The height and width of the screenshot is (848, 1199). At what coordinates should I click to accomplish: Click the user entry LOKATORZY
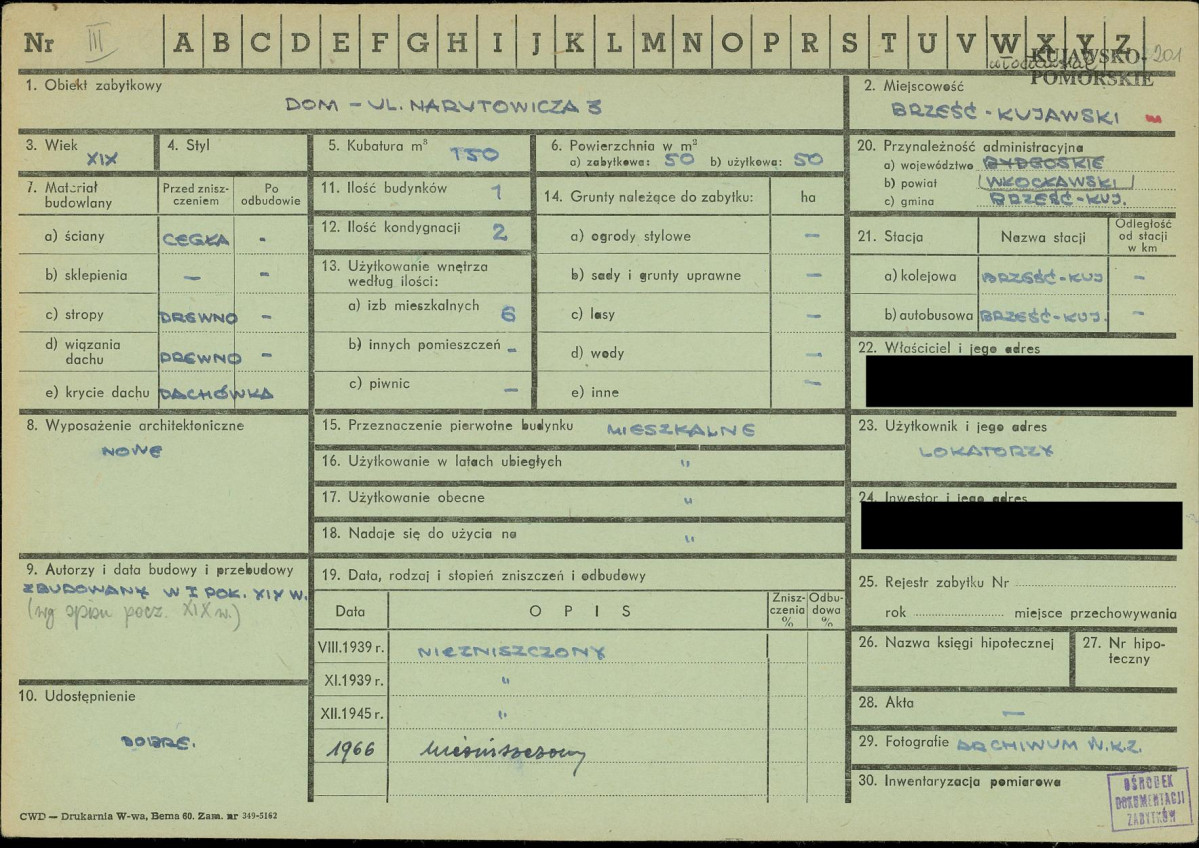(986, 451)
